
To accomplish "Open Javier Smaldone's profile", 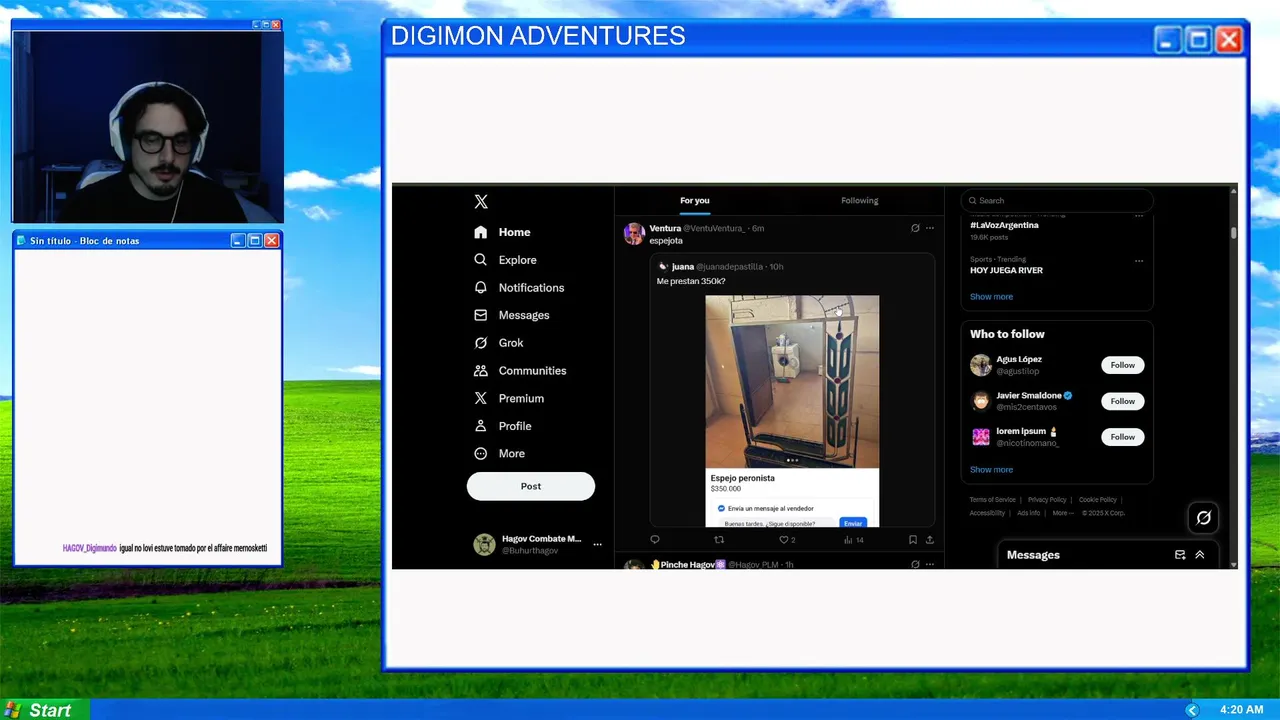I will pyautogui.click(x=1028, y=395).
